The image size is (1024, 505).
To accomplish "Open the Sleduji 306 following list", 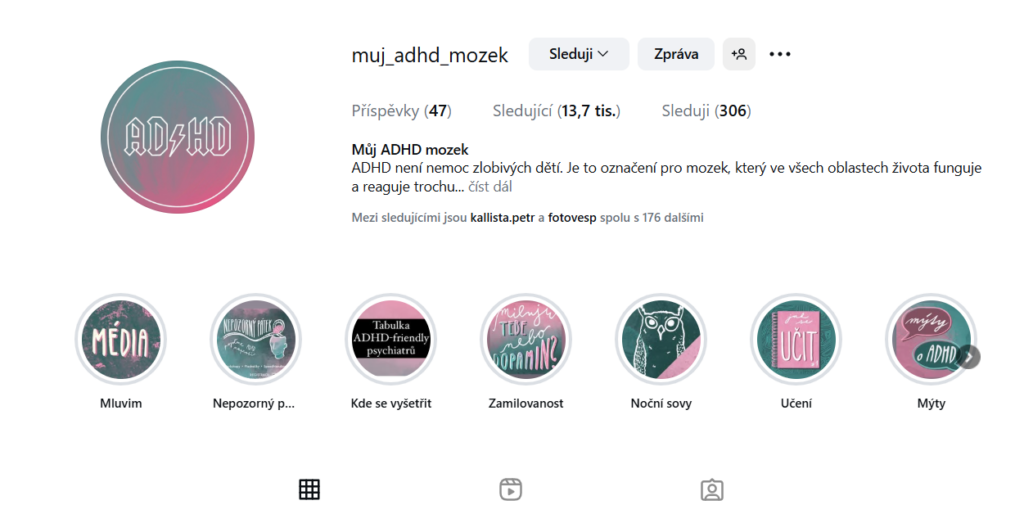I will pos(707,112).
